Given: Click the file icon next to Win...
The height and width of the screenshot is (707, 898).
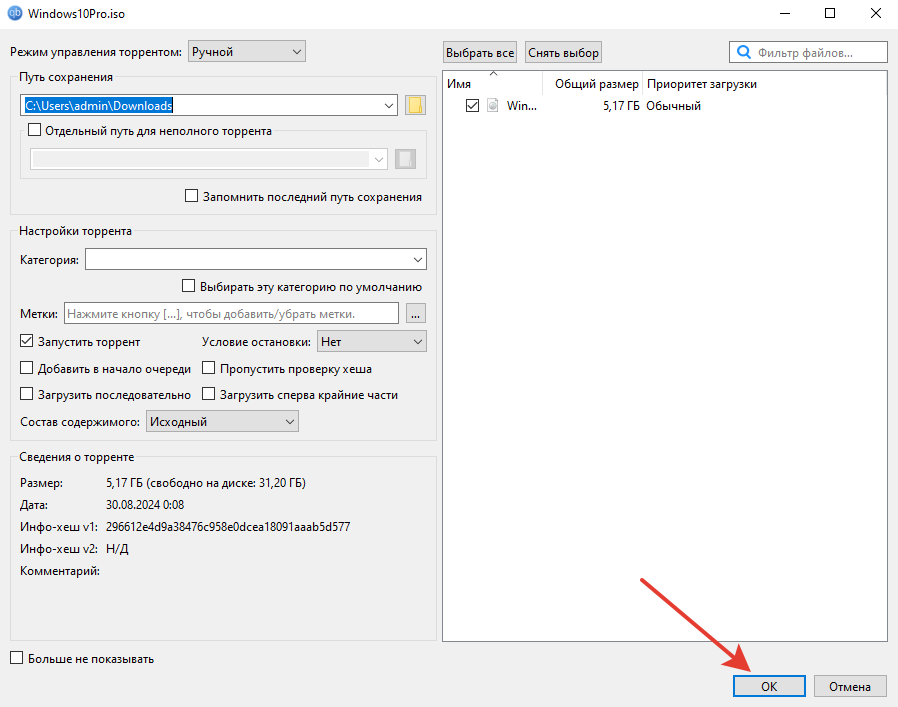Looking at the screenshot, I should pos(493,105).
